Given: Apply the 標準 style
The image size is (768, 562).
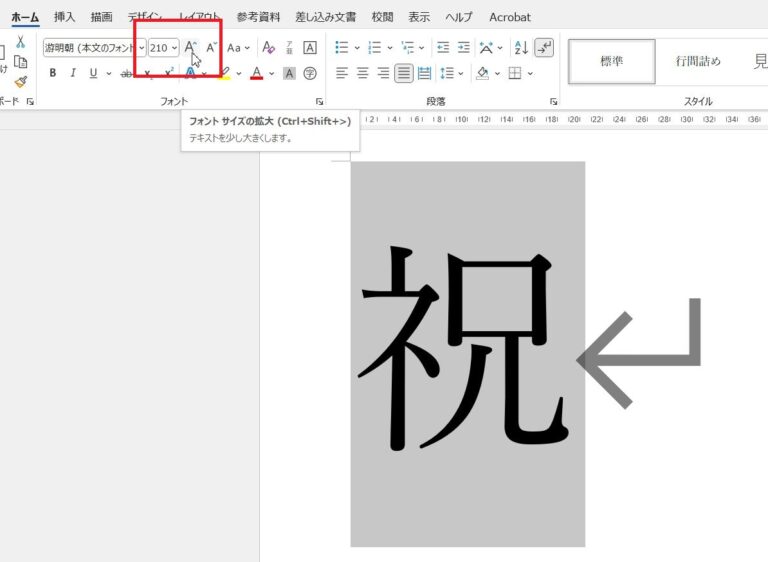Looking at the screenshot, I should click(x=611, y=61).
